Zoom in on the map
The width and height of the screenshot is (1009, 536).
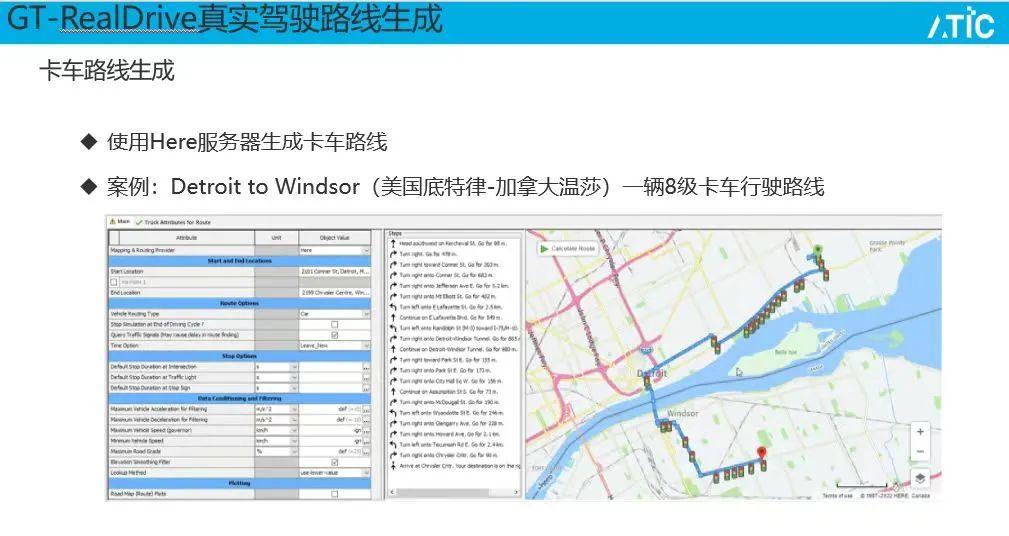tap(919, 432)
